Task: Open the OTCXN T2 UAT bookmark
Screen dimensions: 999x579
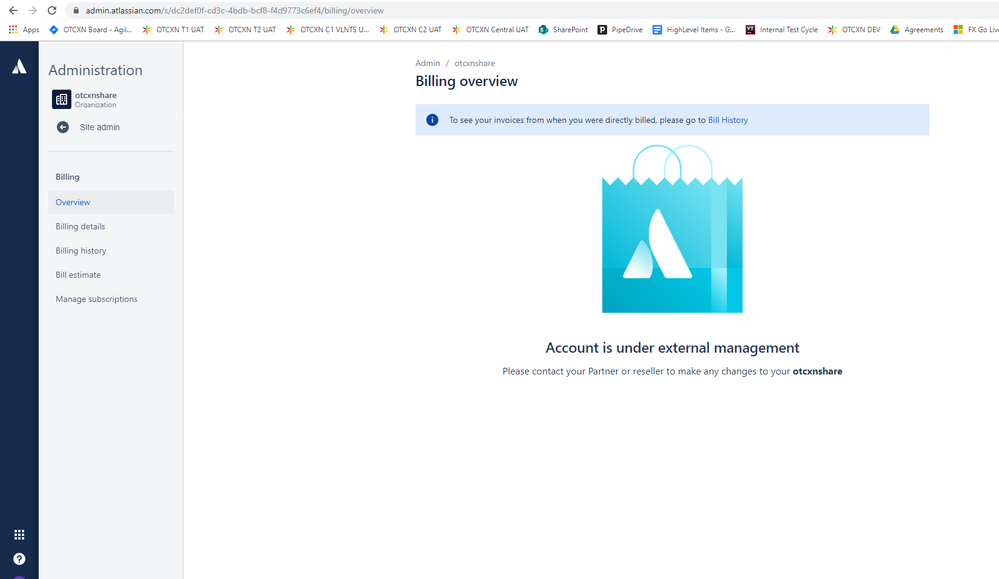Action: (245, 29)
